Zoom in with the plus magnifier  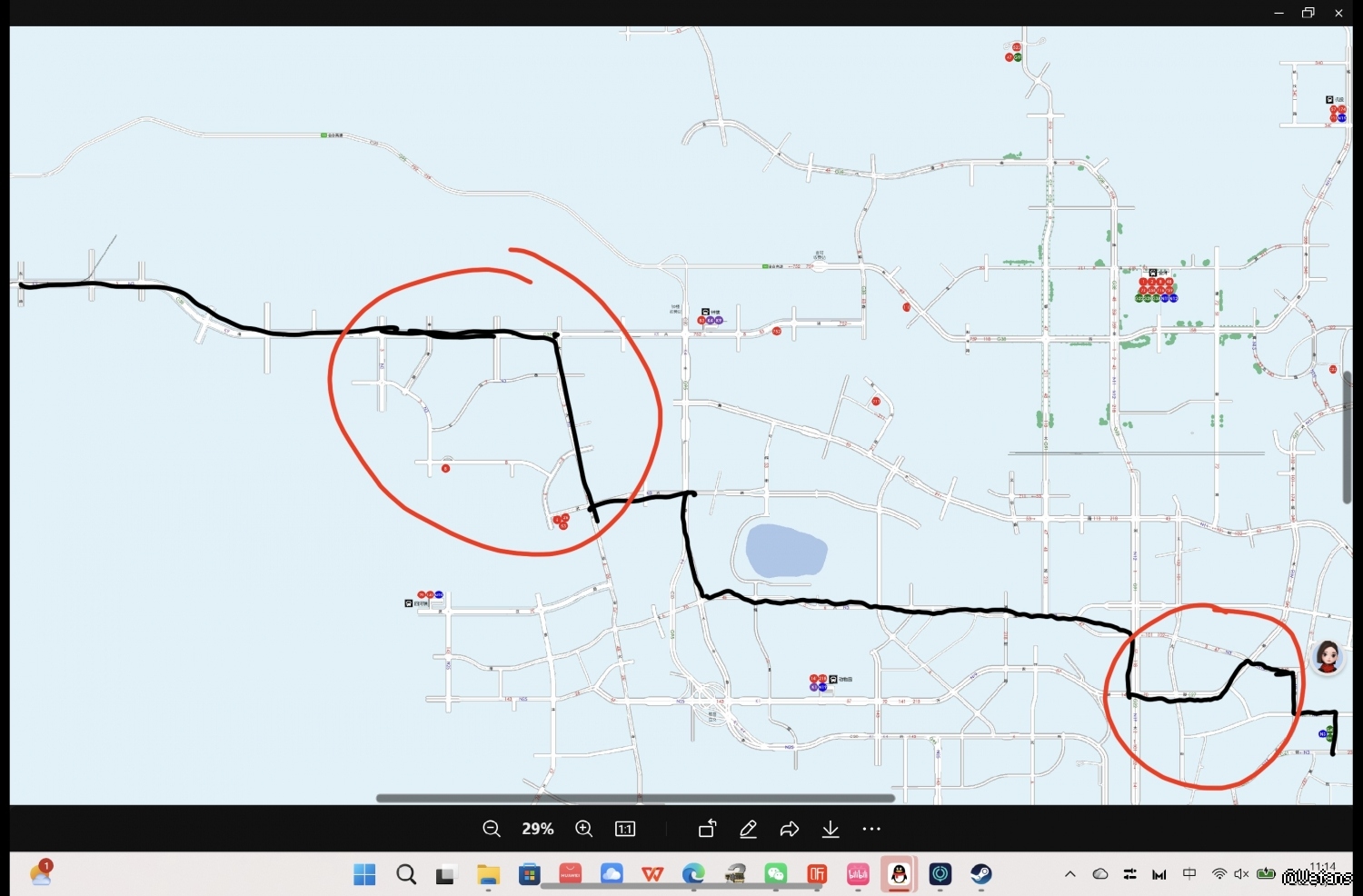pyautogui.click(x=584, y=829)
